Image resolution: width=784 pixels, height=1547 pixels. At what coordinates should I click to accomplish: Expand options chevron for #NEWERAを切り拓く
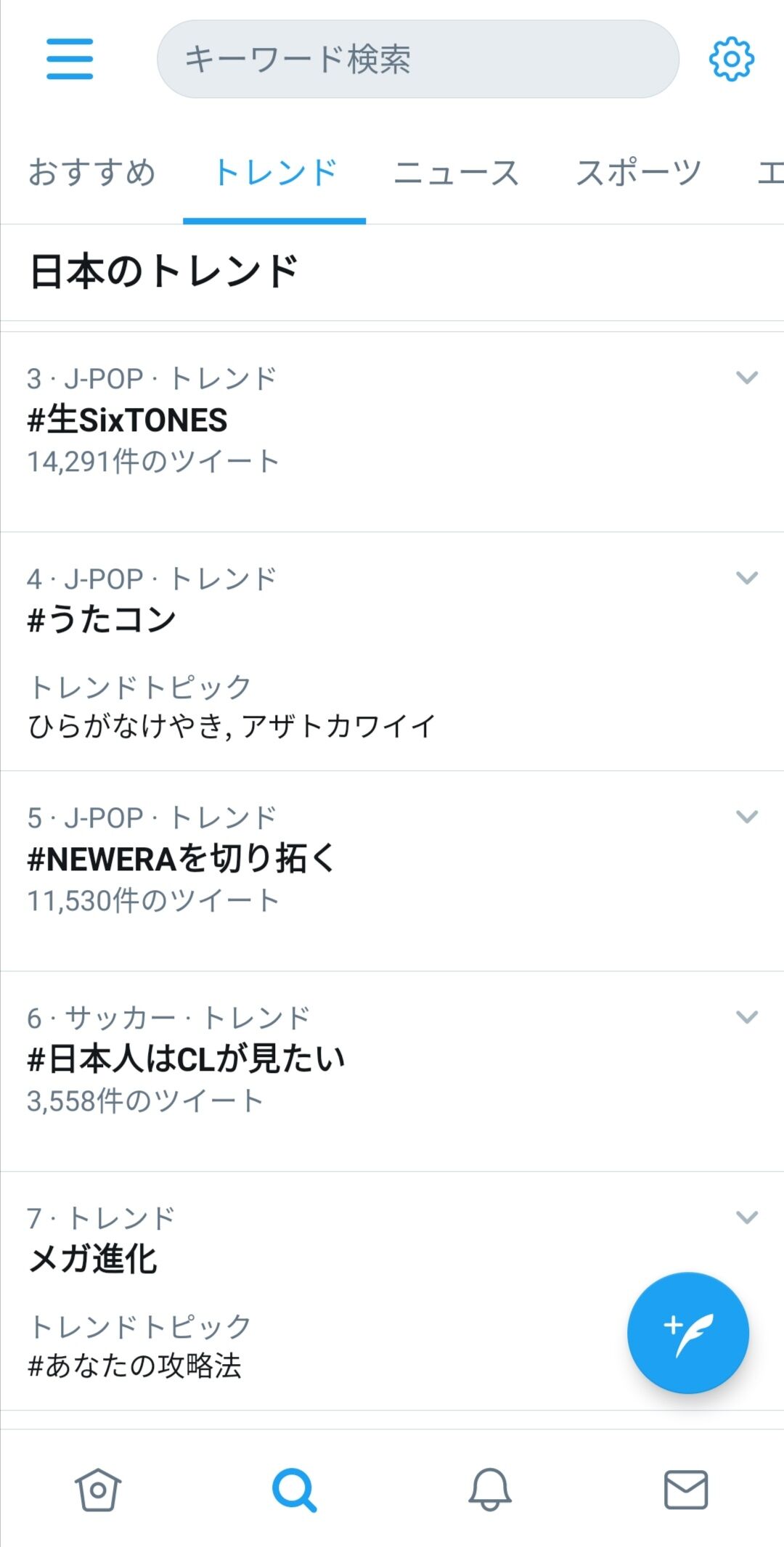[747, 817]
